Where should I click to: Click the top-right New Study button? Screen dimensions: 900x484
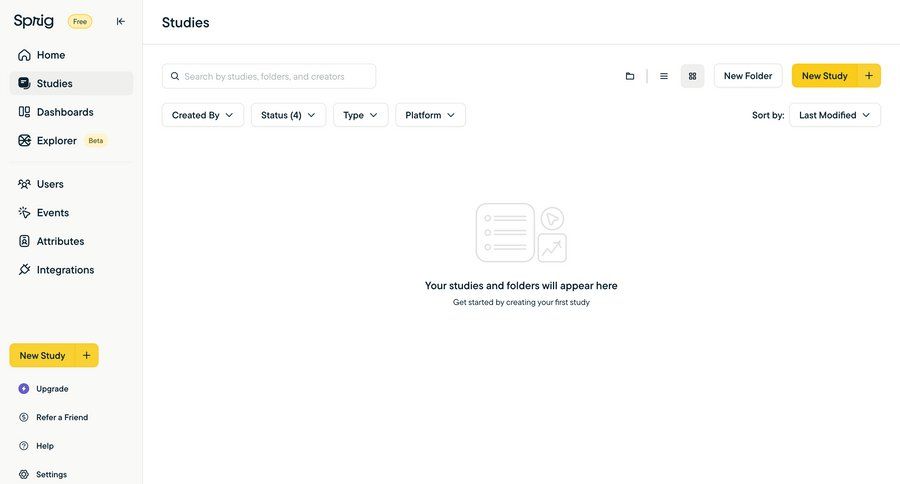pyautogui.click(x=825, y=76)
